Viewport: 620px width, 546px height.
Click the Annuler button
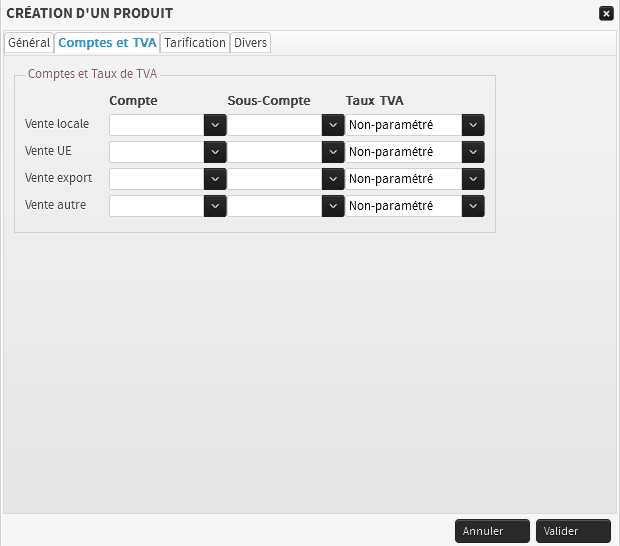coord(492,531)
